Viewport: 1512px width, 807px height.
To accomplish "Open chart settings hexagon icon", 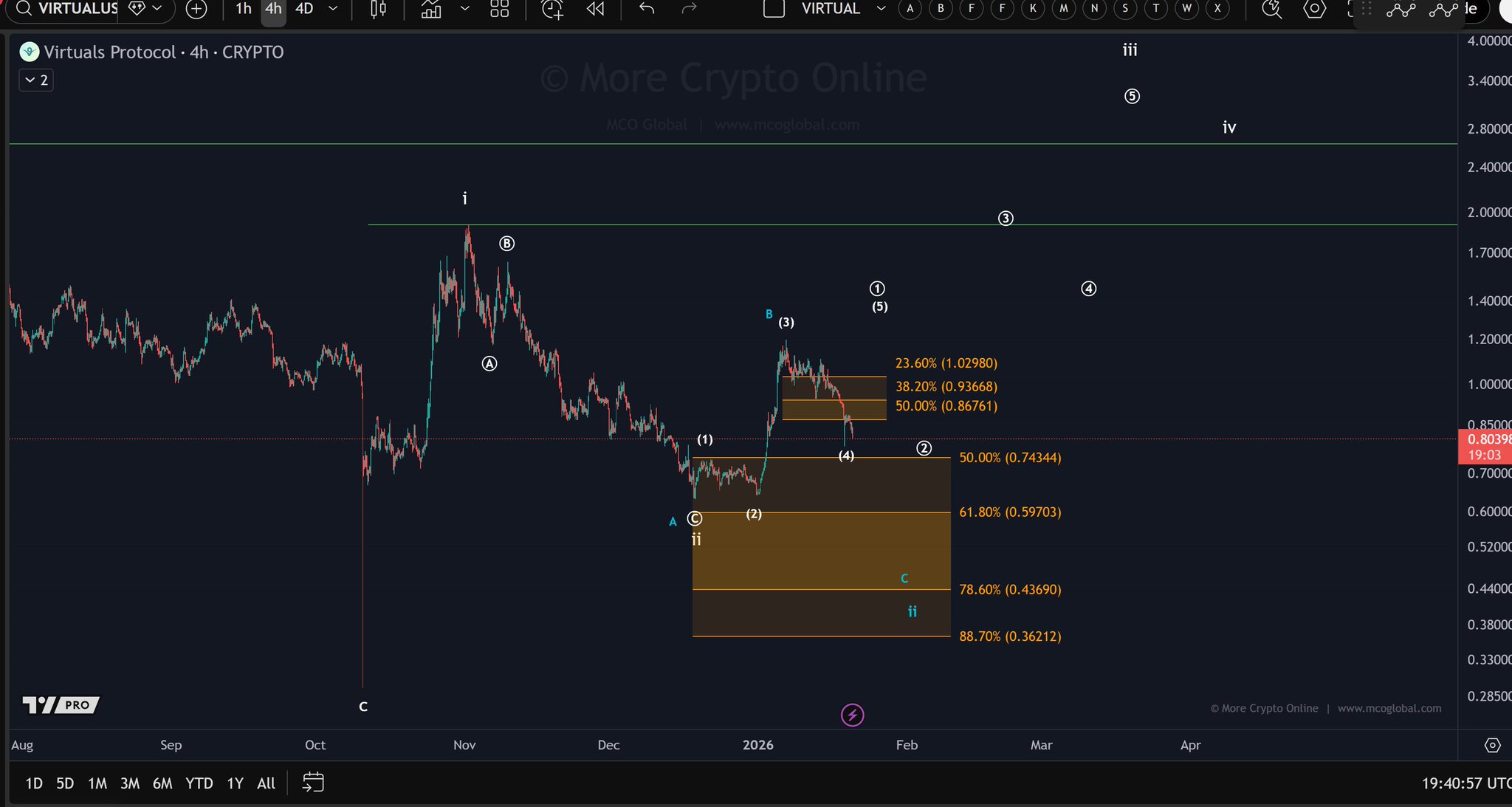I will [x=1314, y=9].
